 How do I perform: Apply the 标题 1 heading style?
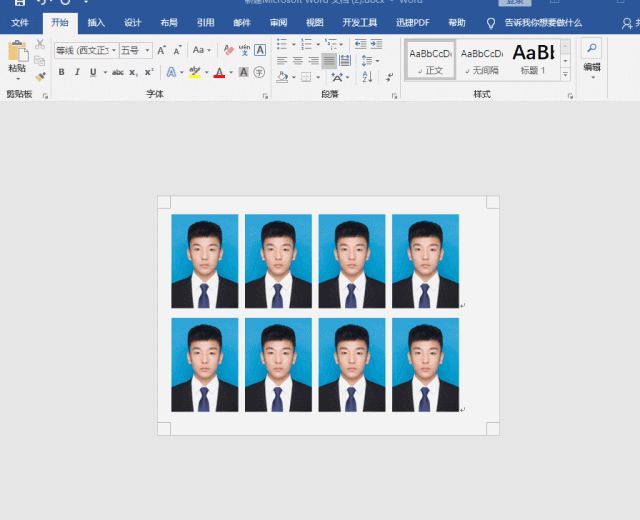point(534,59)
